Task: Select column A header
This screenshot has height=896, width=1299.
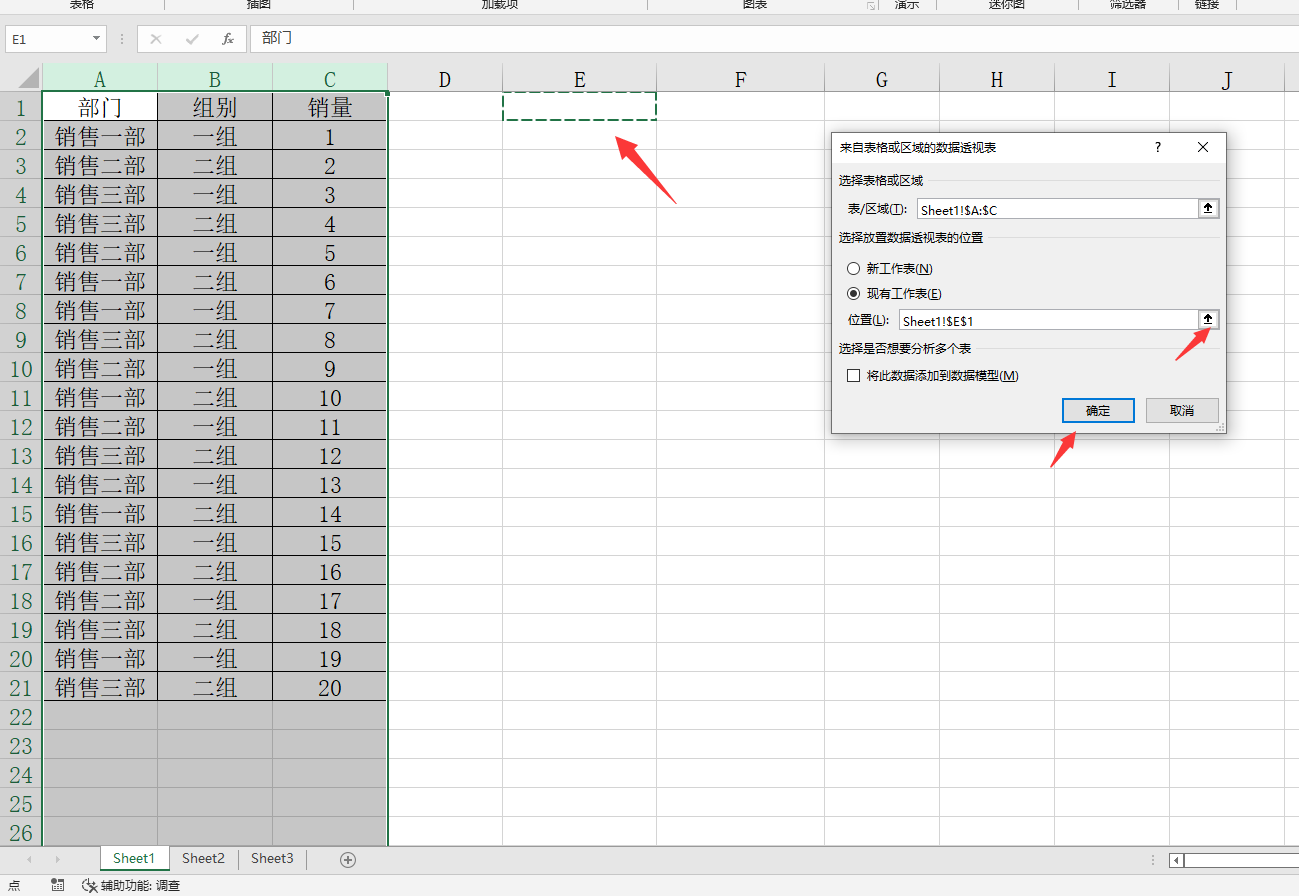Action: [100, 79]
